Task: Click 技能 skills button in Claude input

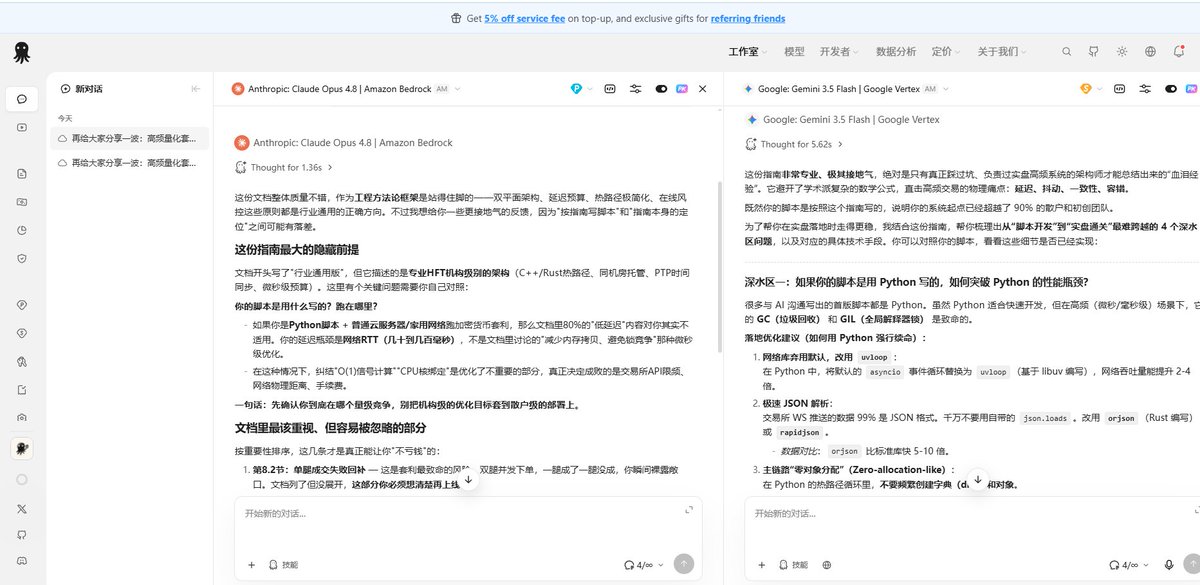Action: click(283, 565)
